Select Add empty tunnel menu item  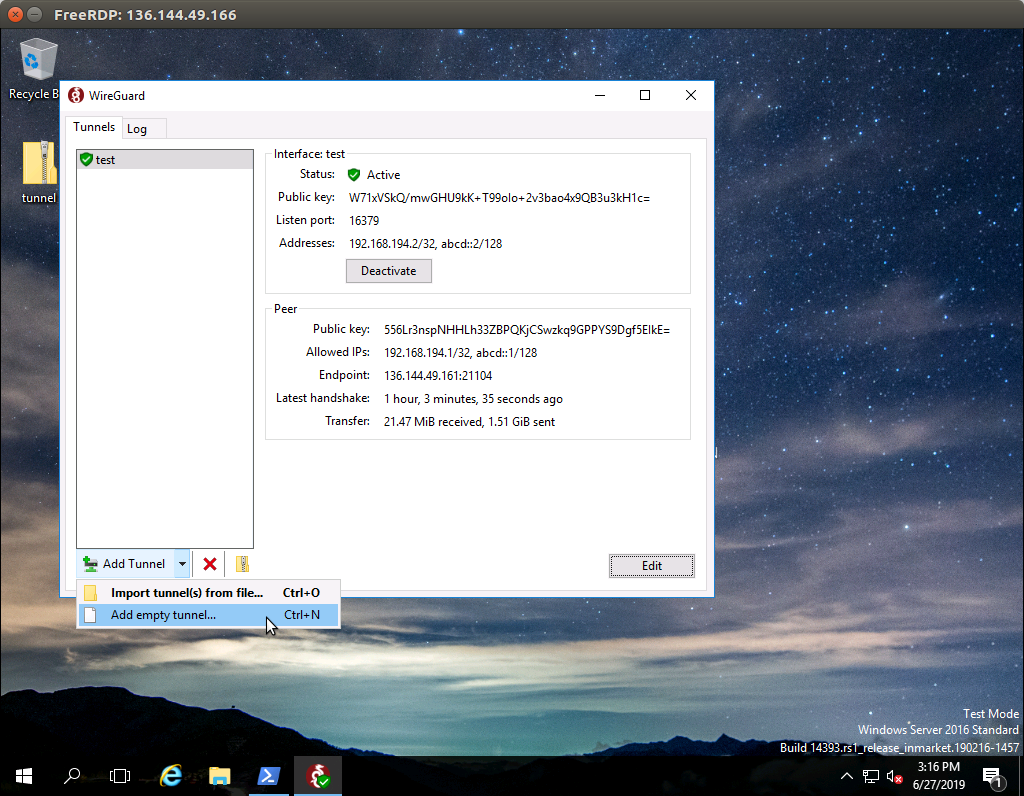[163, 615]
